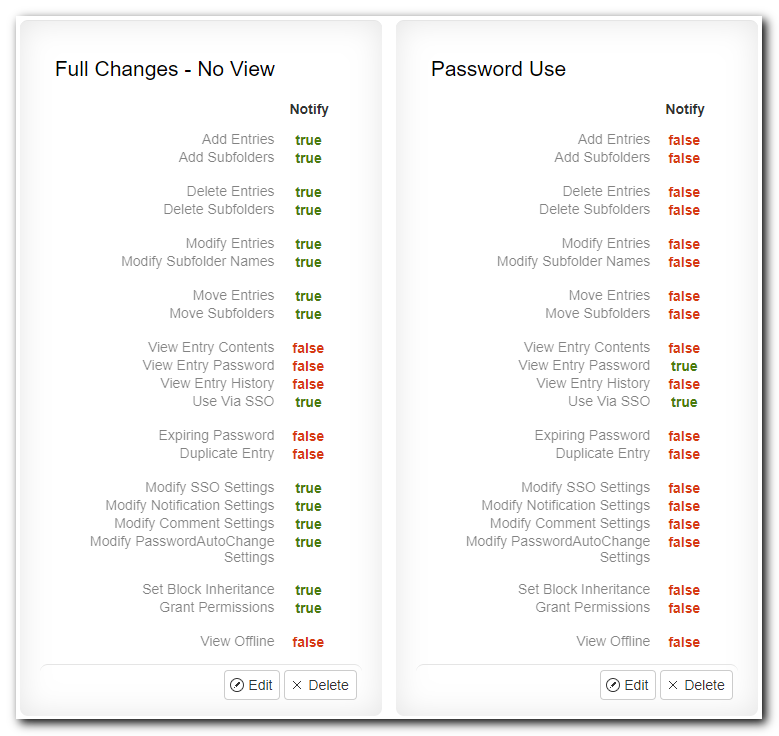
Task: Click Notify column header in Password Use
Action: point(685,109)
